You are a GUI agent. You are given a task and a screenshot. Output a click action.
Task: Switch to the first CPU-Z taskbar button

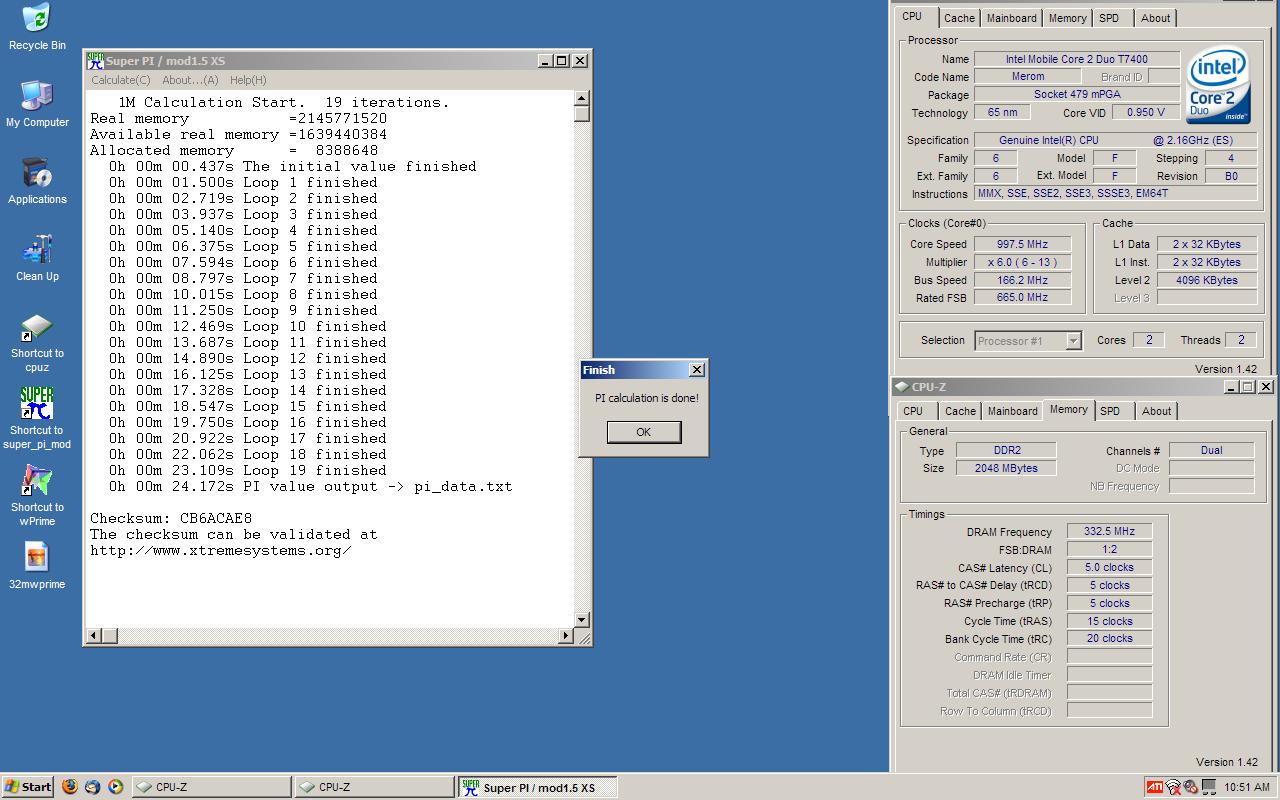click(212, 787)
